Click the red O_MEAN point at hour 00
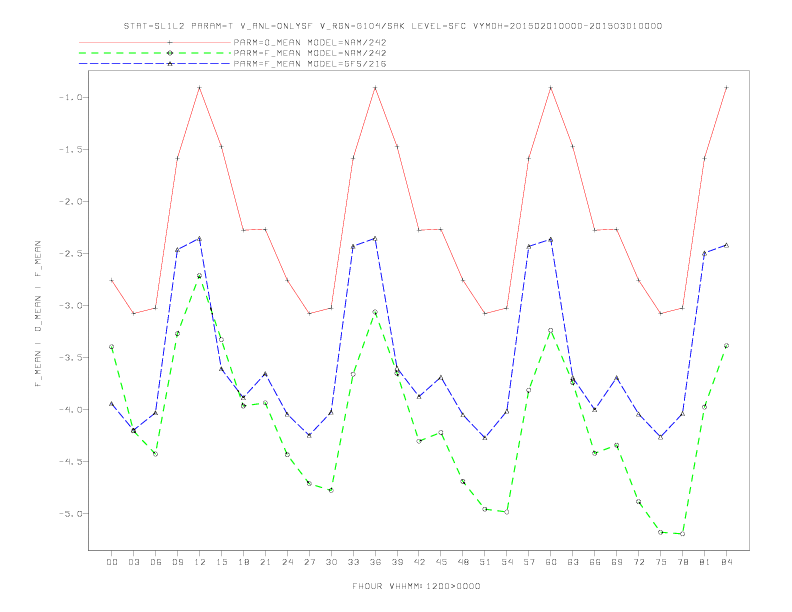792x612 pixels. pyautogui.click(x=112, y=280)
